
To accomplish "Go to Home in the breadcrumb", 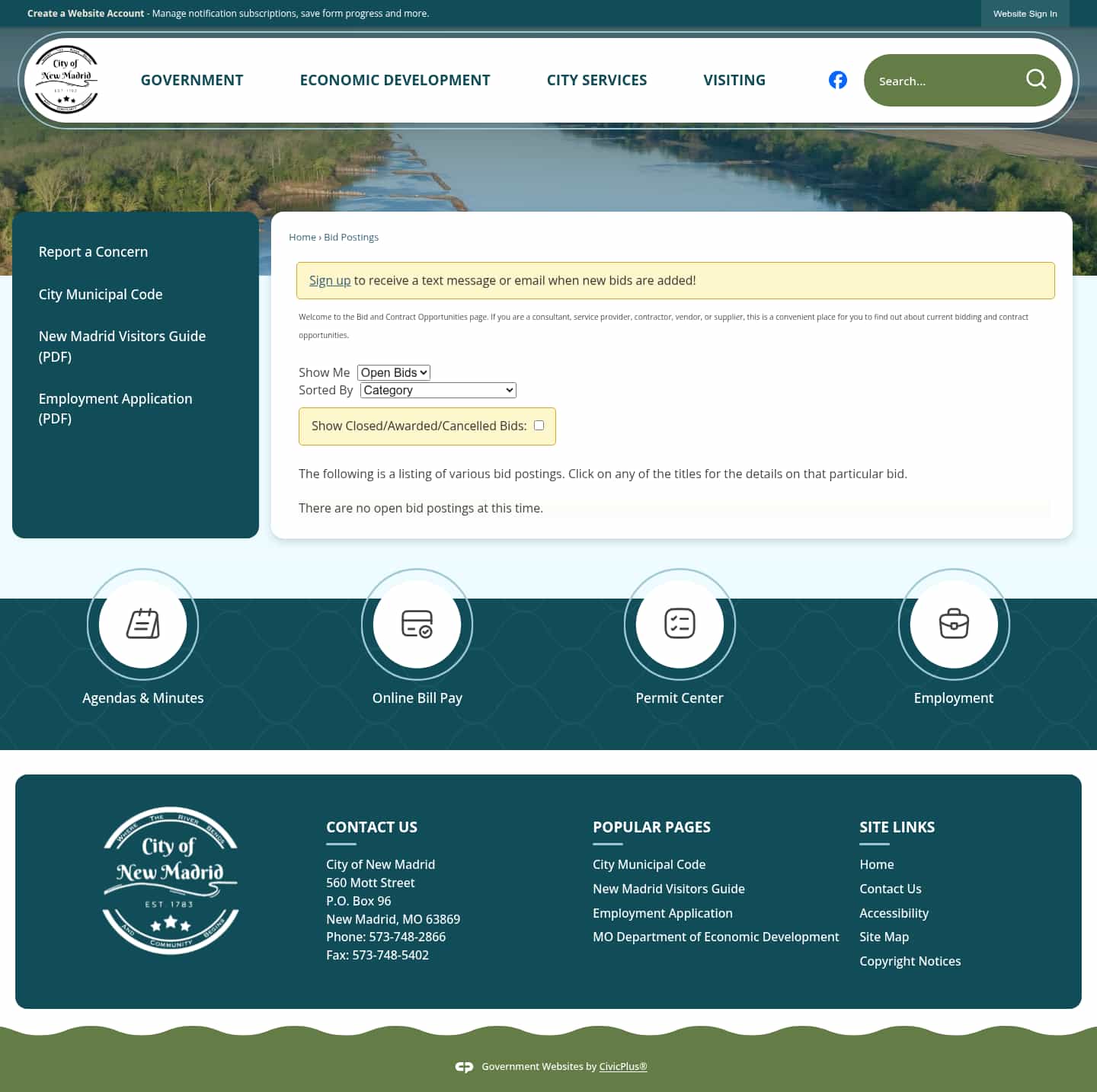I will [x=302, y=238].
